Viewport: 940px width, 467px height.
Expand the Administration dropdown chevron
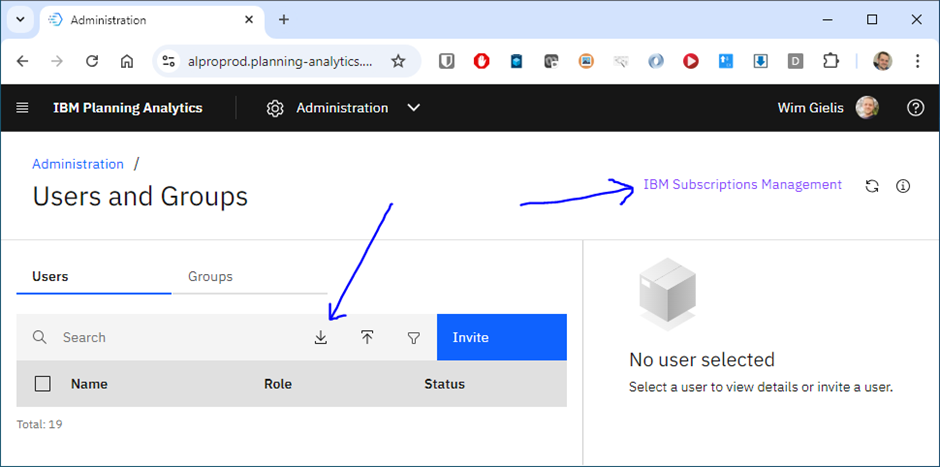click(414, 108)
